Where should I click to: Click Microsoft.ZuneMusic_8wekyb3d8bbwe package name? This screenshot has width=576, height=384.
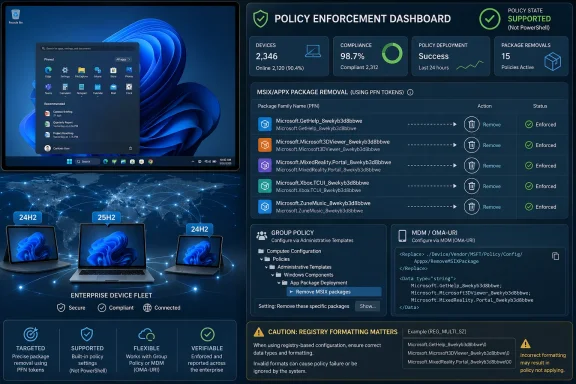323,203
